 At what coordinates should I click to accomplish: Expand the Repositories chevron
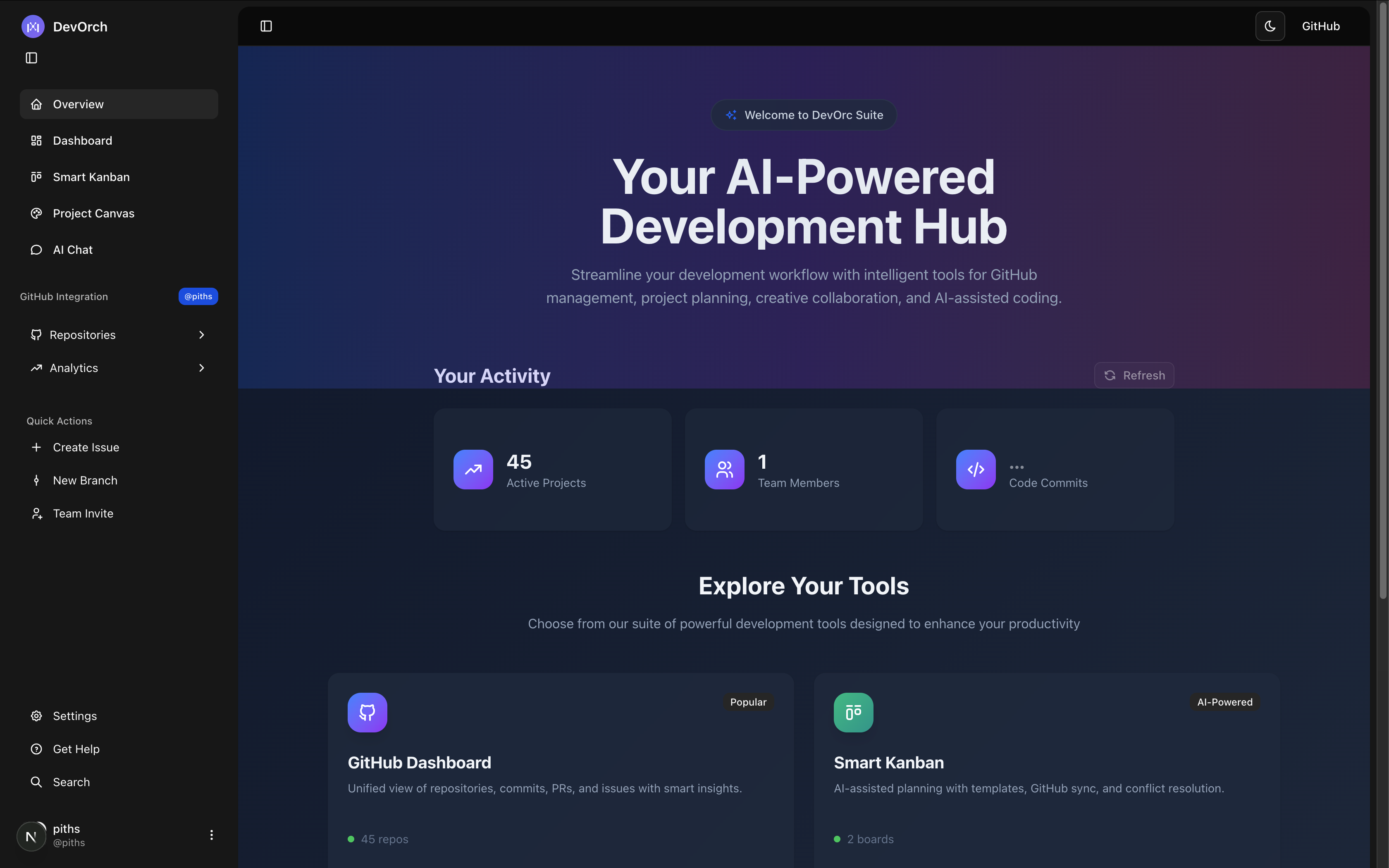click(x=201, y=335)
